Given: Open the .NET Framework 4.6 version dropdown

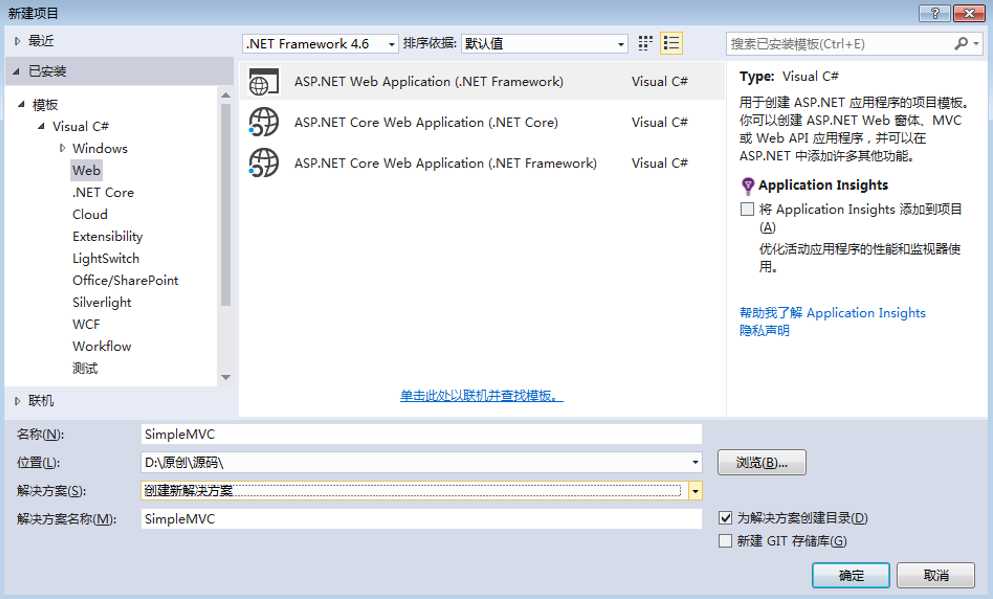Looking at the screenshot, I should pos(320,44).
